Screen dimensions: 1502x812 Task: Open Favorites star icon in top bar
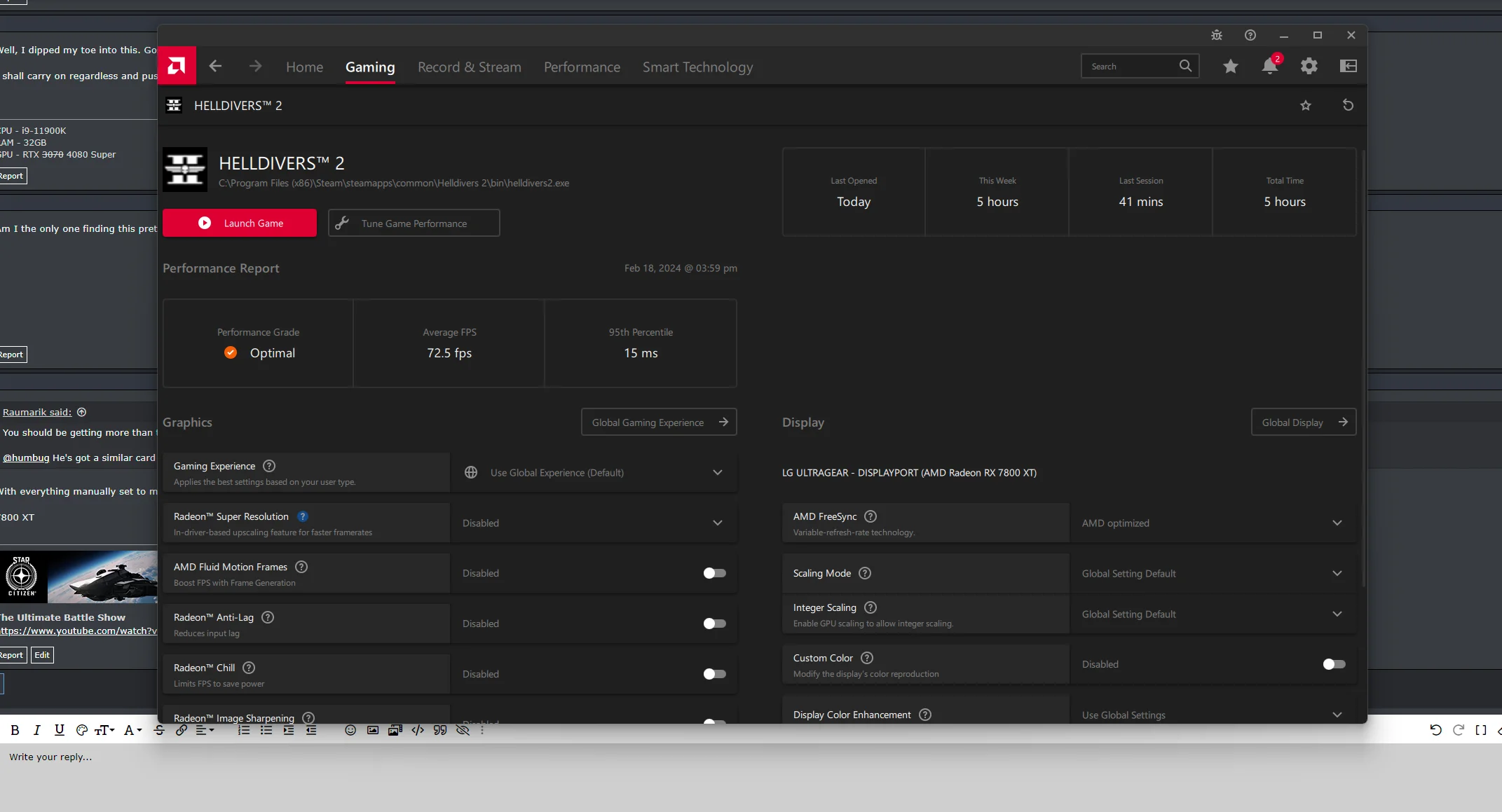click(x=1231, y=66)
